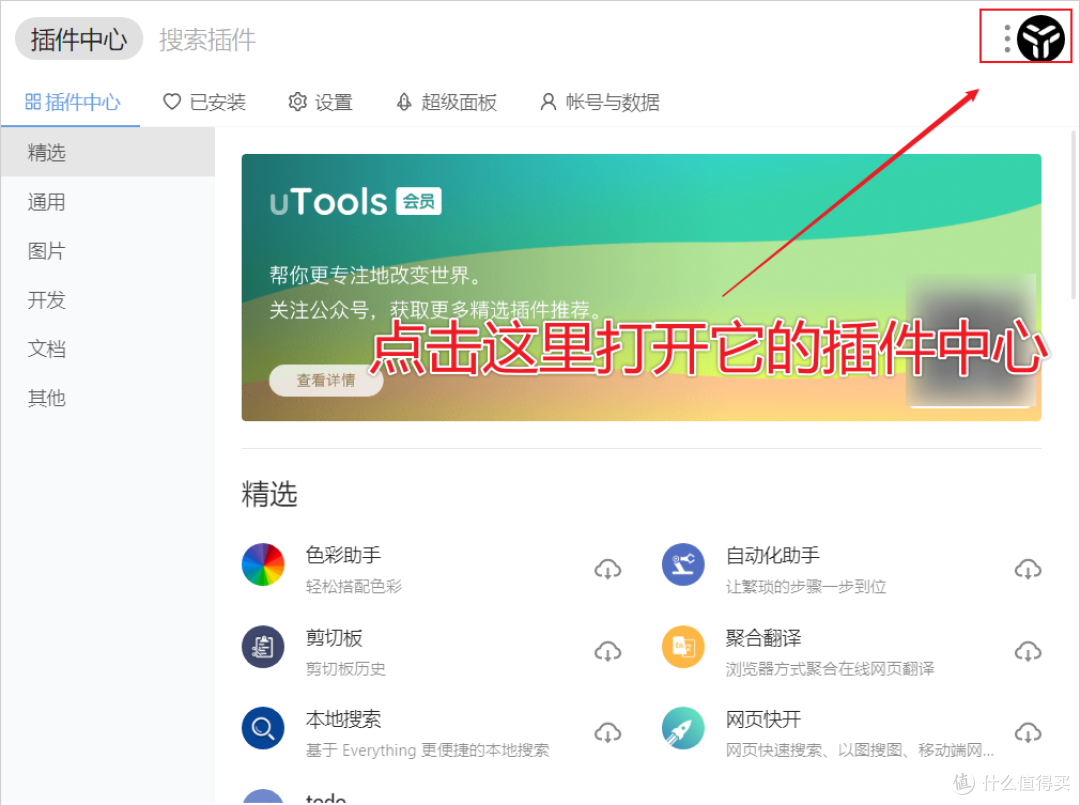1080x805 pixels.
Task: Open the 自动化助手 robot arm icon
Action: tap(683, 565)
